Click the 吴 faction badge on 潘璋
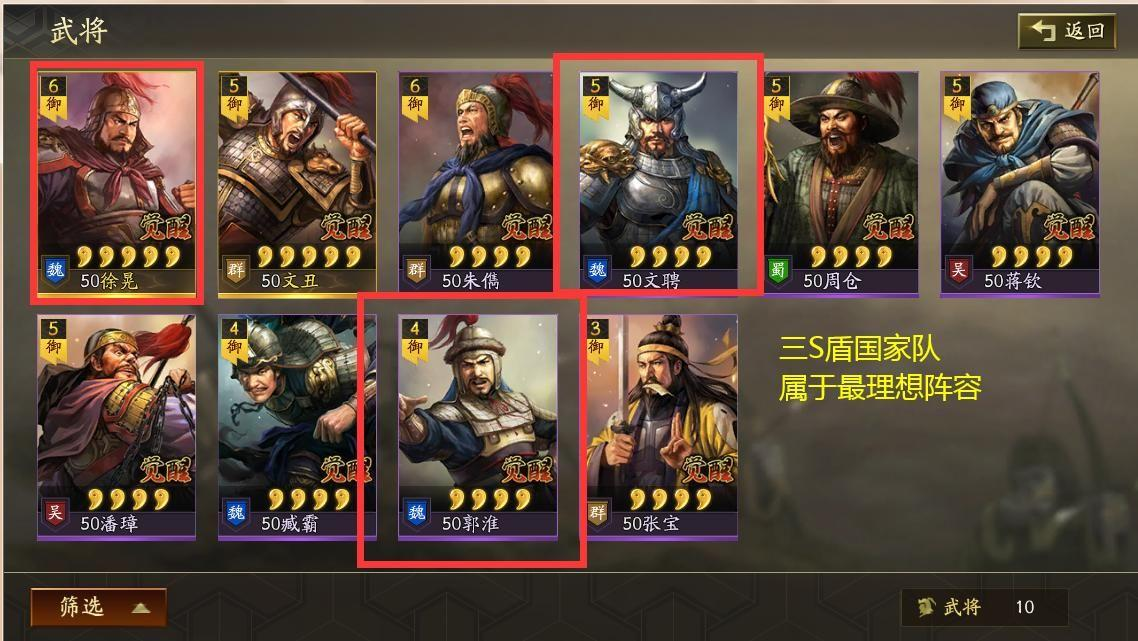 click(56, 513)
